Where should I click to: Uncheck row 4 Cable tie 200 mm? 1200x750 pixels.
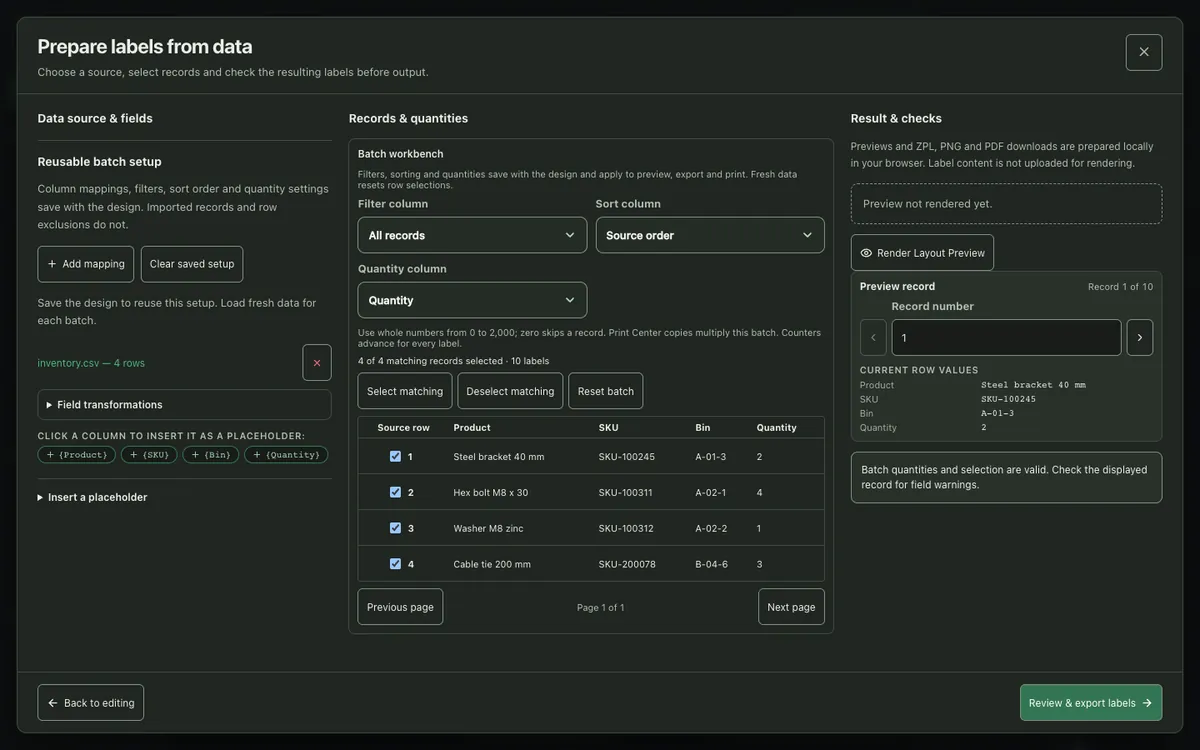point(395,564)
